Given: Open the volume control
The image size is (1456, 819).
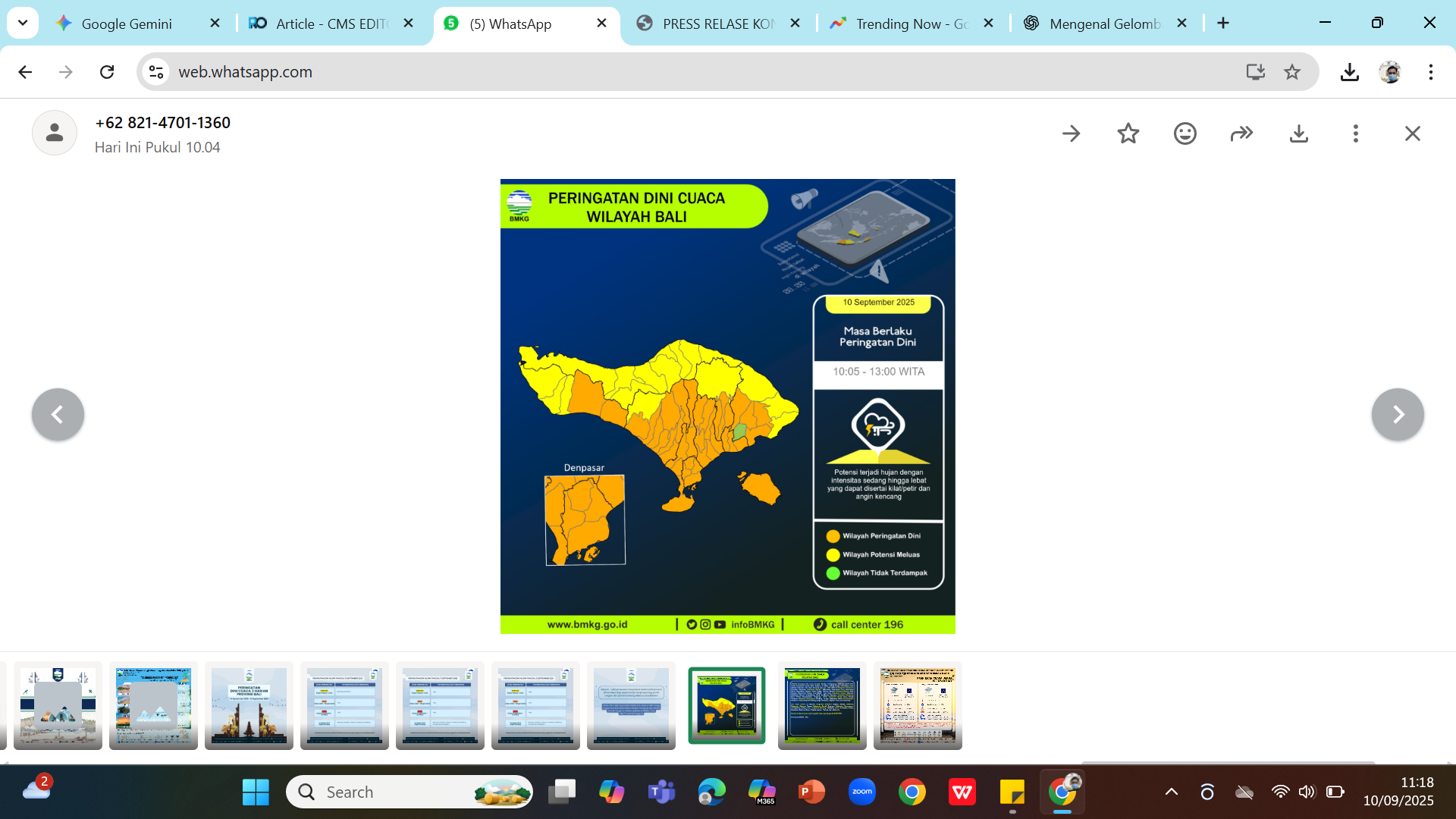Looking at the screenshot, I should (1307, 792).
